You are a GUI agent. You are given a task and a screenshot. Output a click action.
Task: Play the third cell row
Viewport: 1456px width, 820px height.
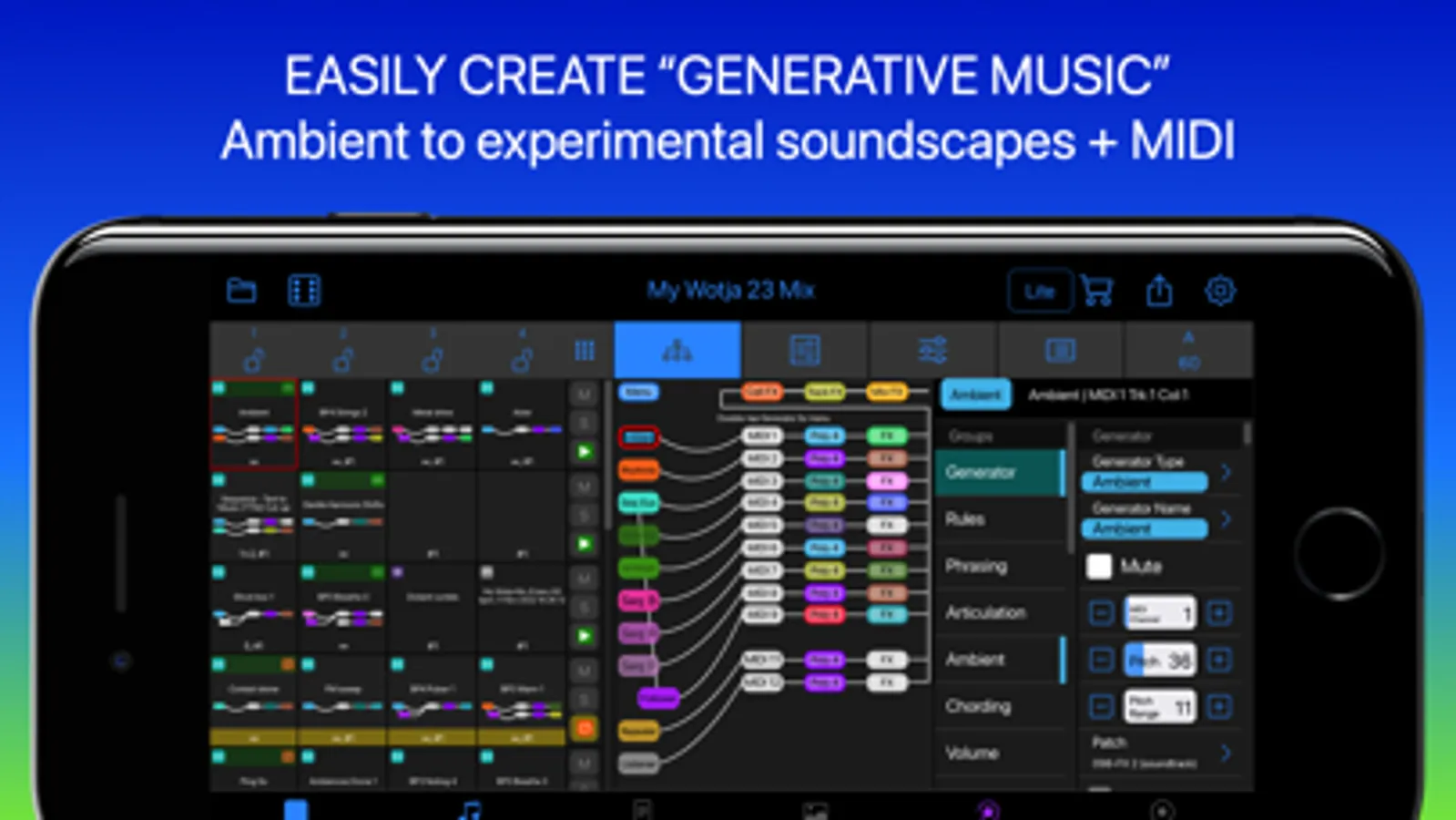(x=585, y=636)
